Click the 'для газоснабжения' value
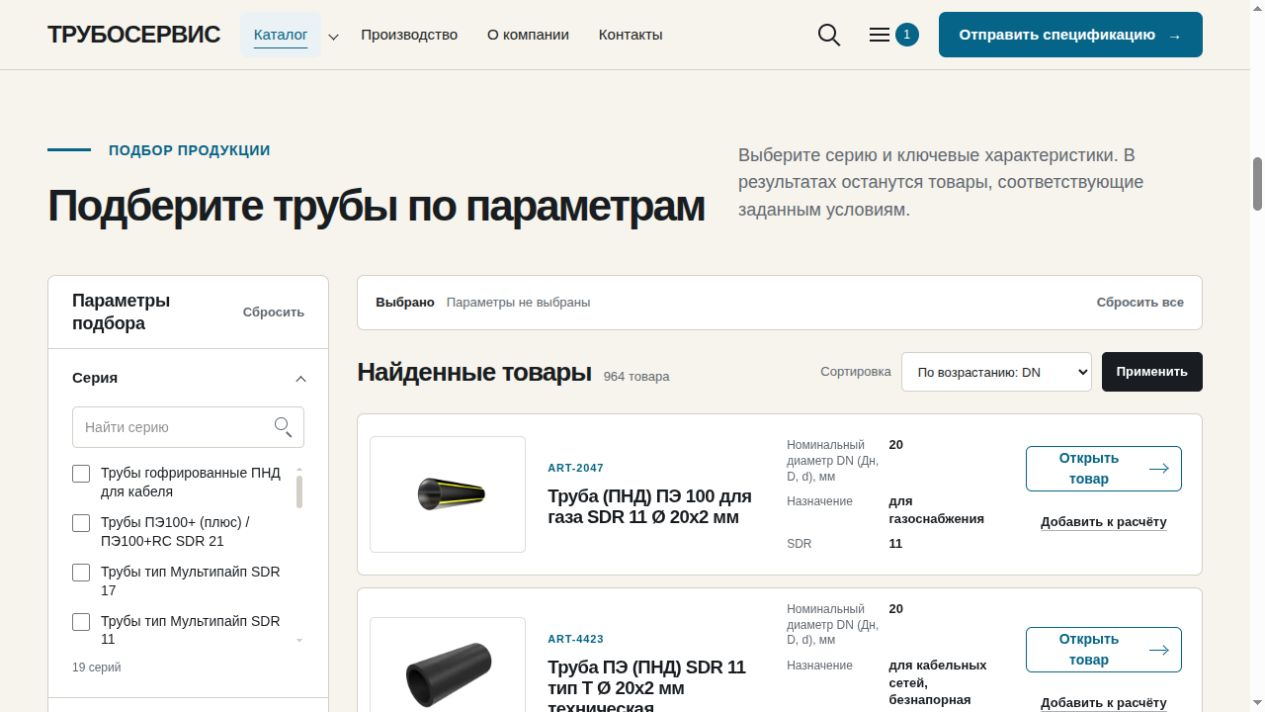 point(936,510)
